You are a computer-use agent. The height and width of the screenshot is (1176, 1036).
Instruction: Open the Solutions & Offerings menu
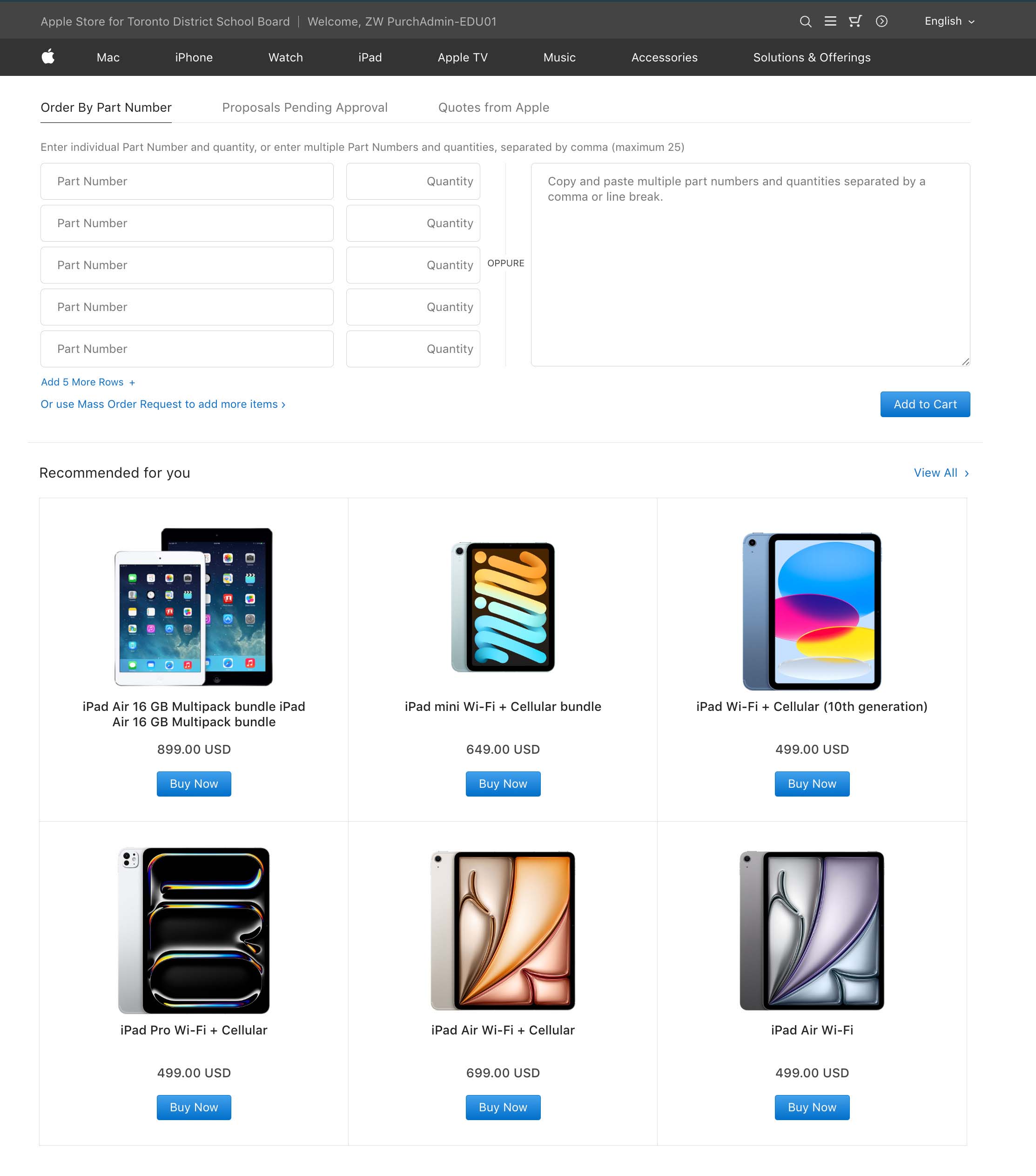tap(812, 58)
